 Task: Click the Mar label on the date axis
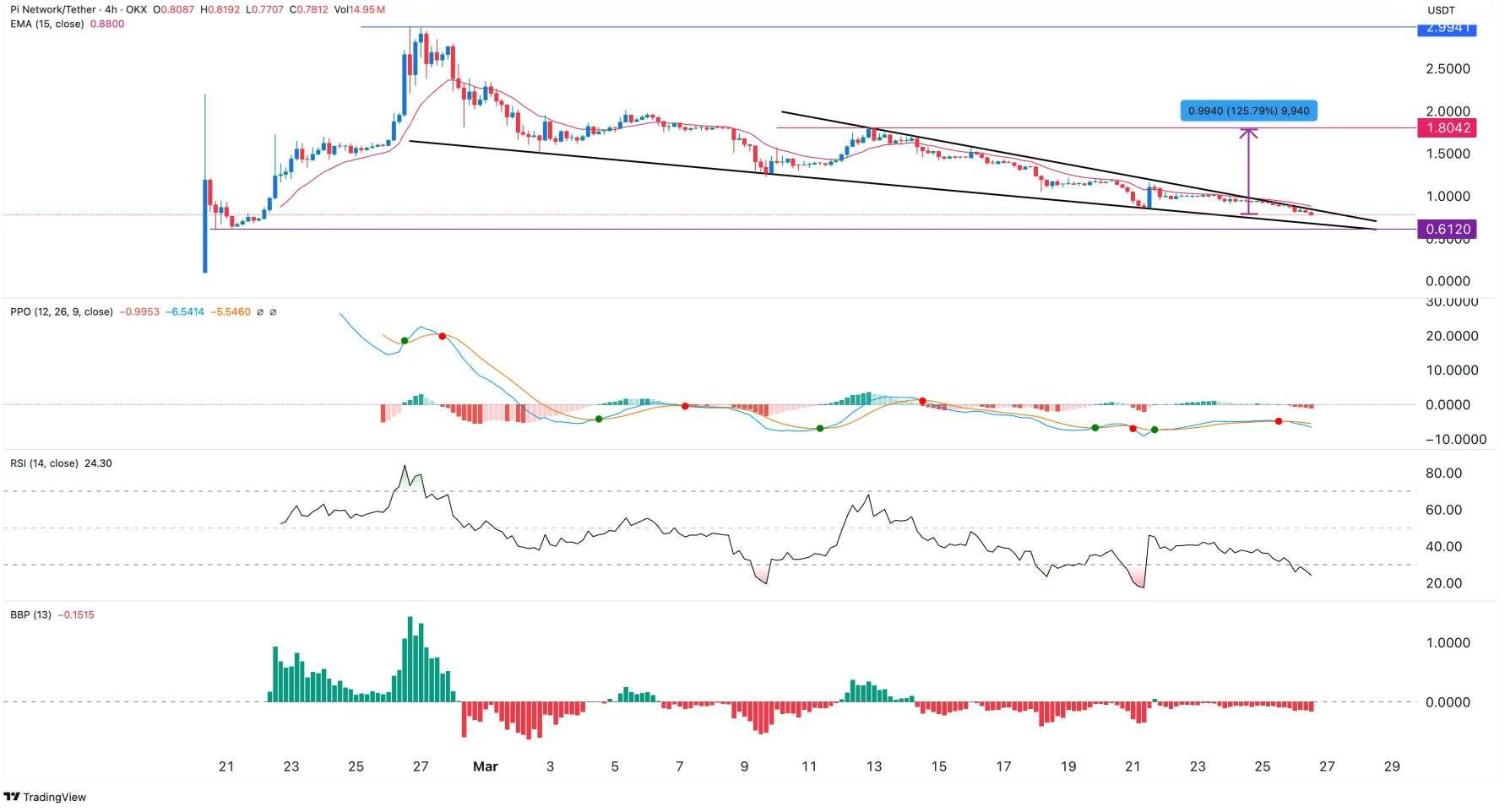click(486, 766)
